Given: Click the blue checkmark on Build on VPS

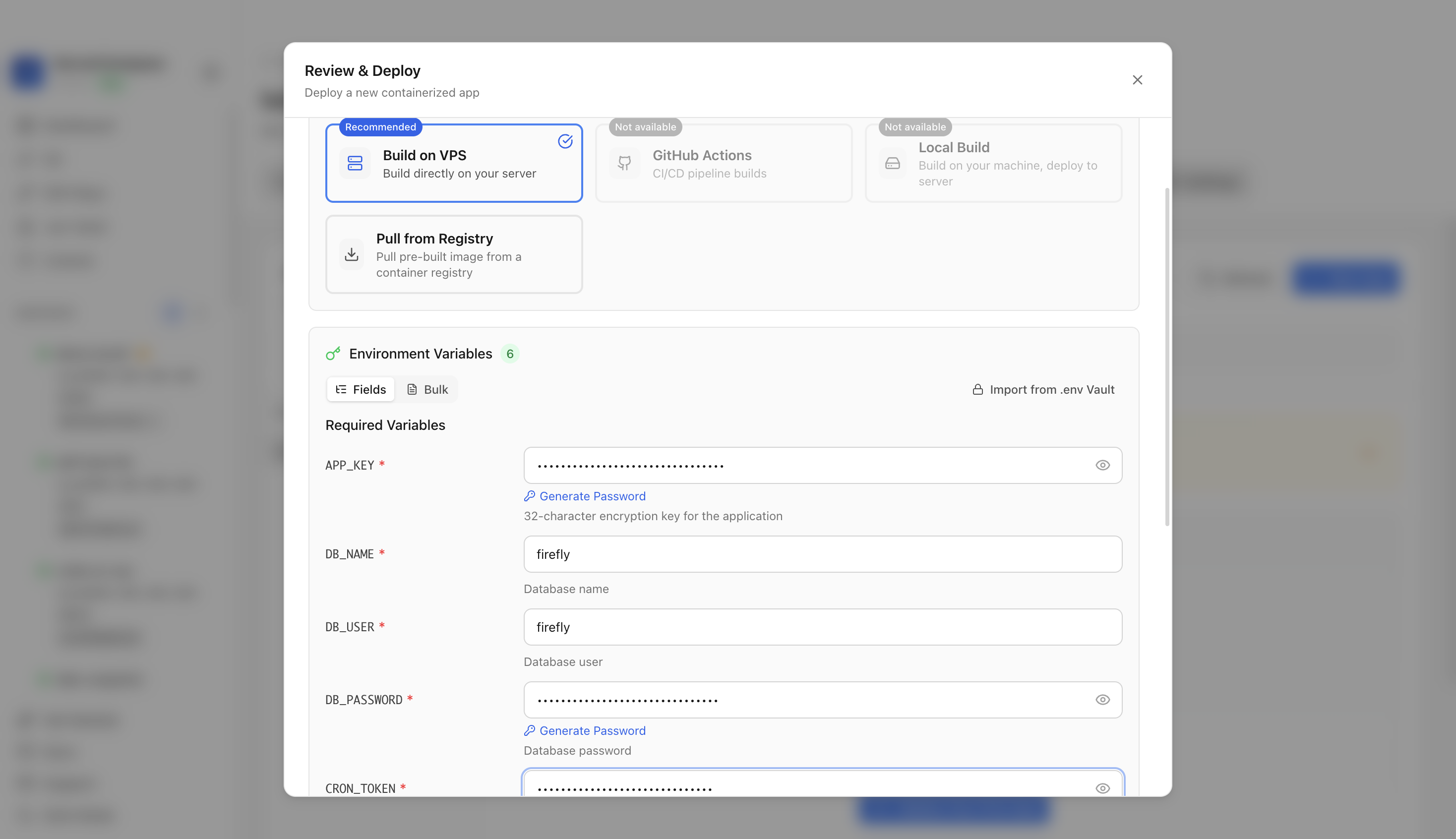Looking at the screenshot, I should 565,141.
